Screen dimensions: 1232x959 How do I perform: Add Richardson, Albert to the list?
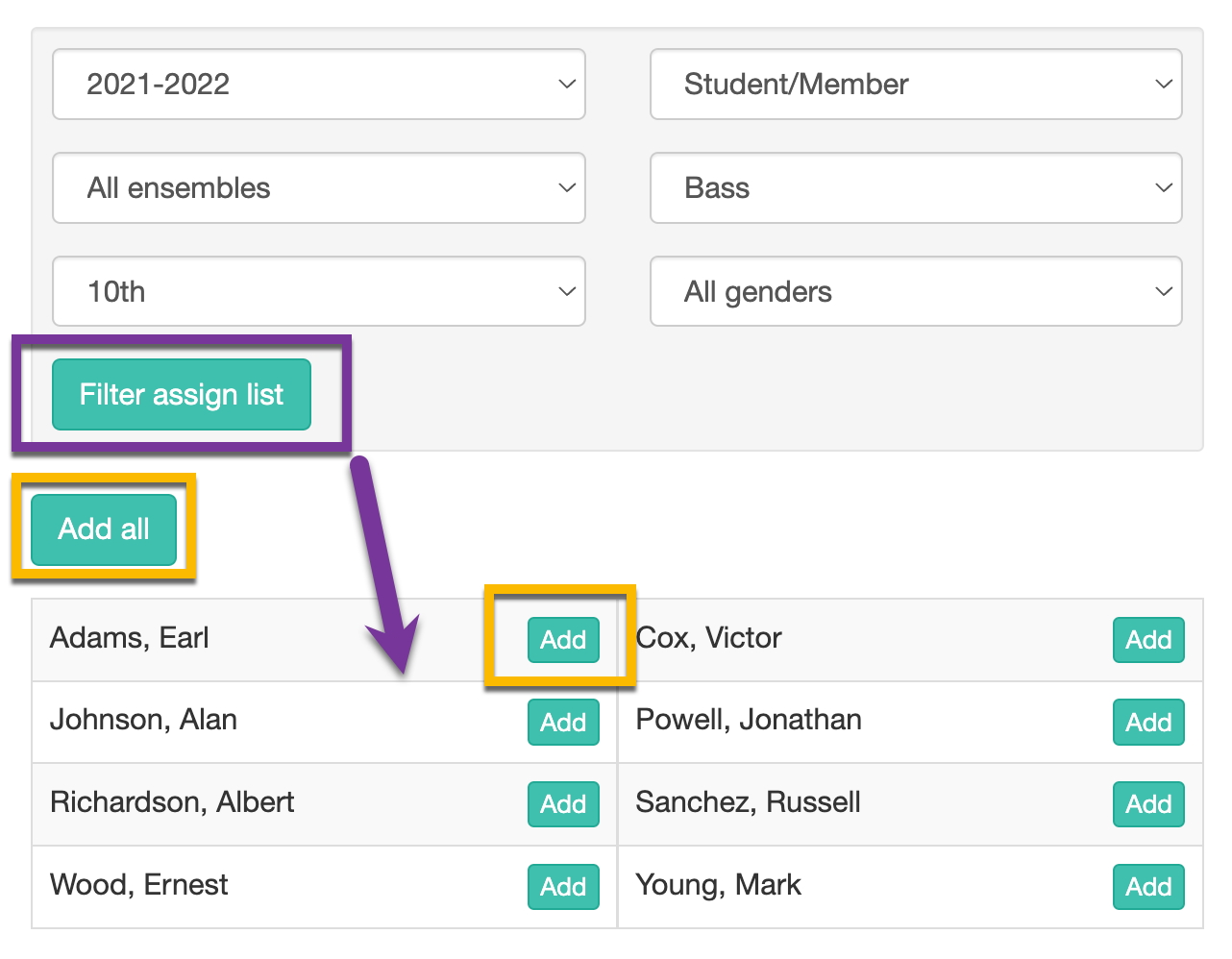563,804
